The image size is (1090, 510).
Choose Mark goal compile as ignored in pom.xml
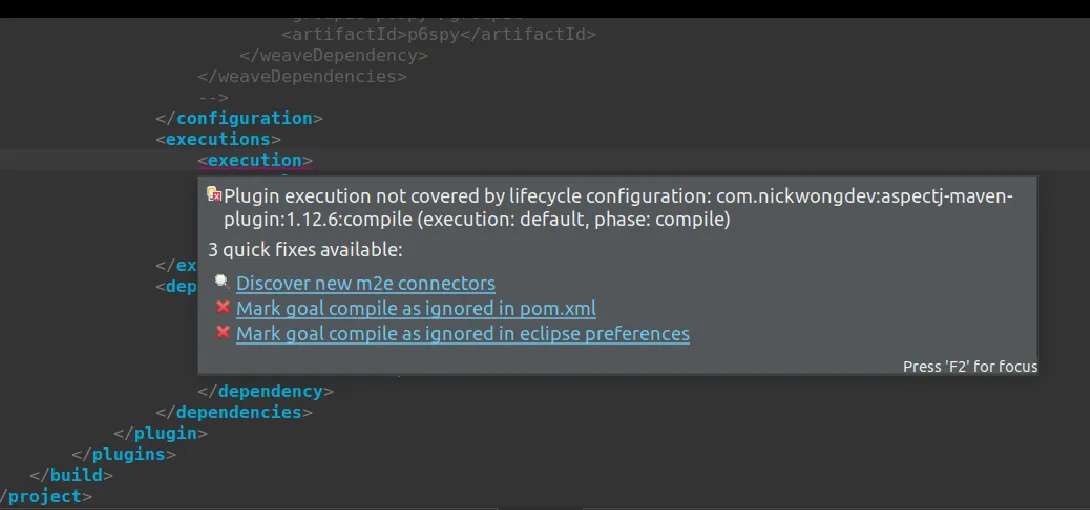pos(415,308)
